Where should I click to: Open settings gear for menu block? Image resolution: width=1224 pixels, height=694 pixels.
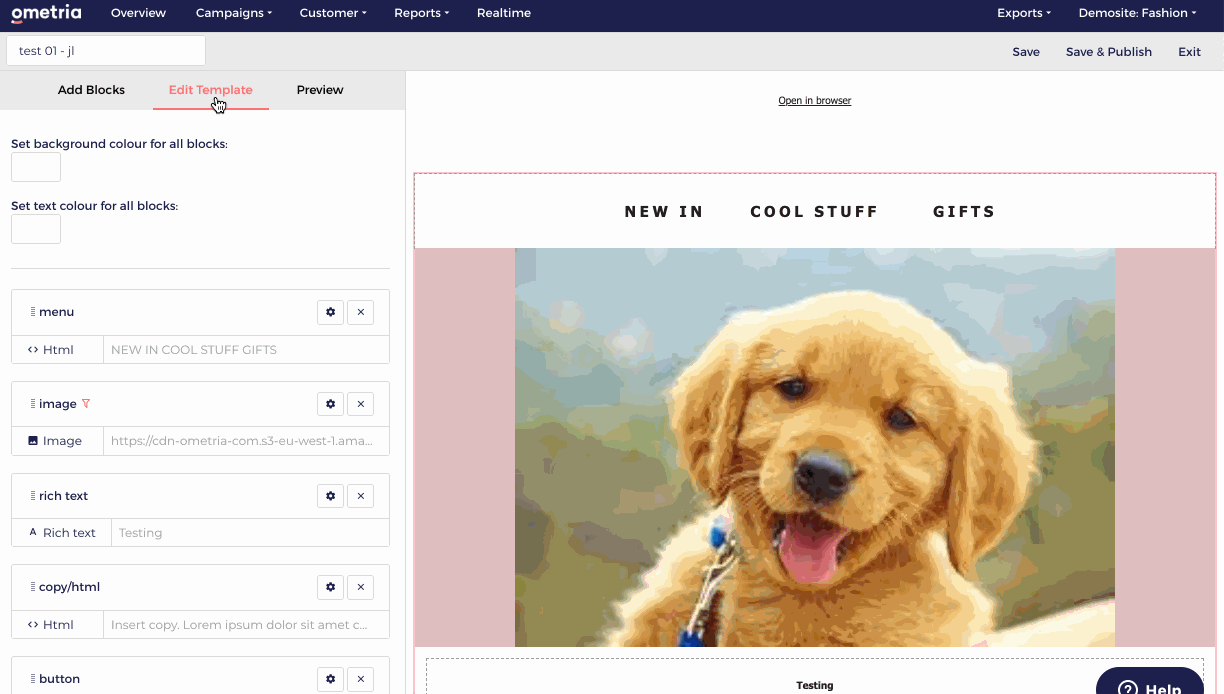tap(330, 312)
